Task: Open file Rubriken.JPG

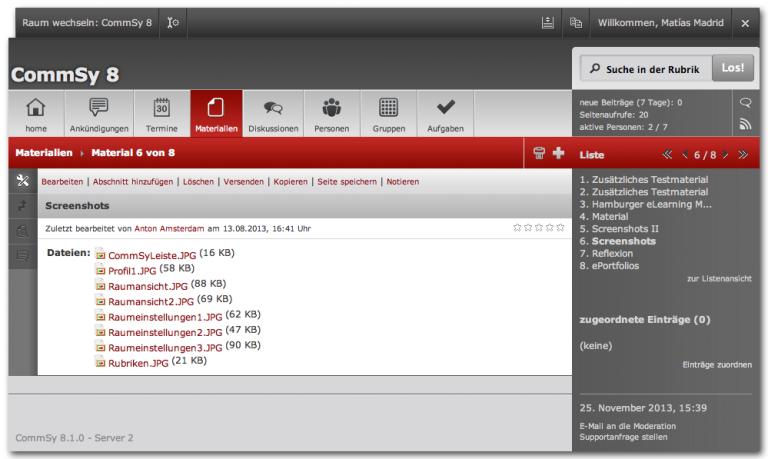Action: (x=138, y=363)
